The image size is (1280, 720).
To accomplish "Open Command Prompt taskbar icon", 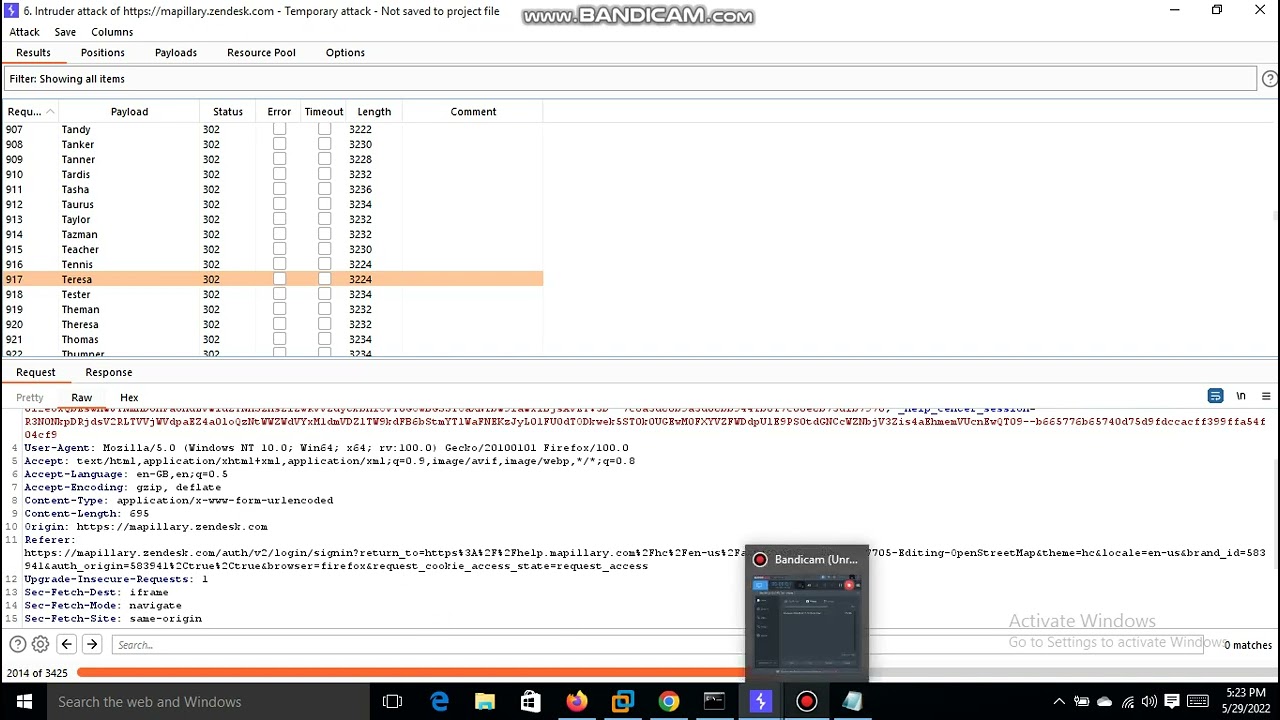I will click(714, 702).
